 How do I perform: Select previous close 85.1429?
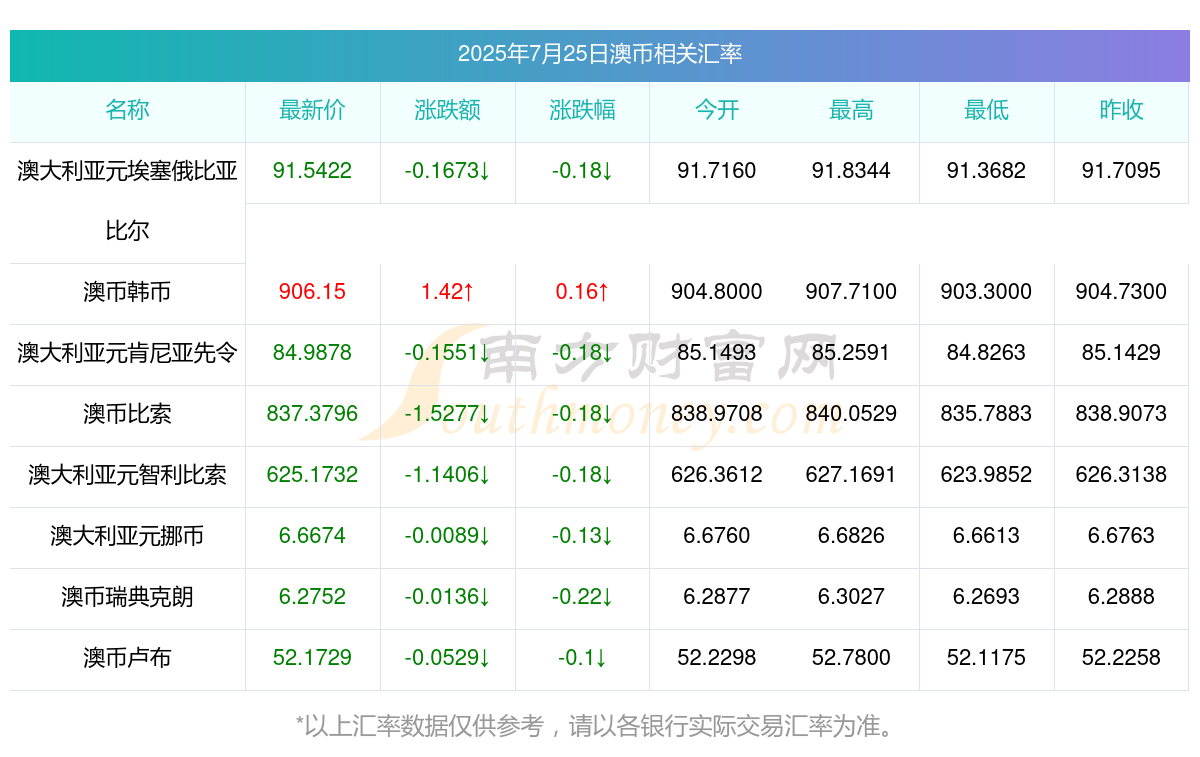tap(1122, 353)
